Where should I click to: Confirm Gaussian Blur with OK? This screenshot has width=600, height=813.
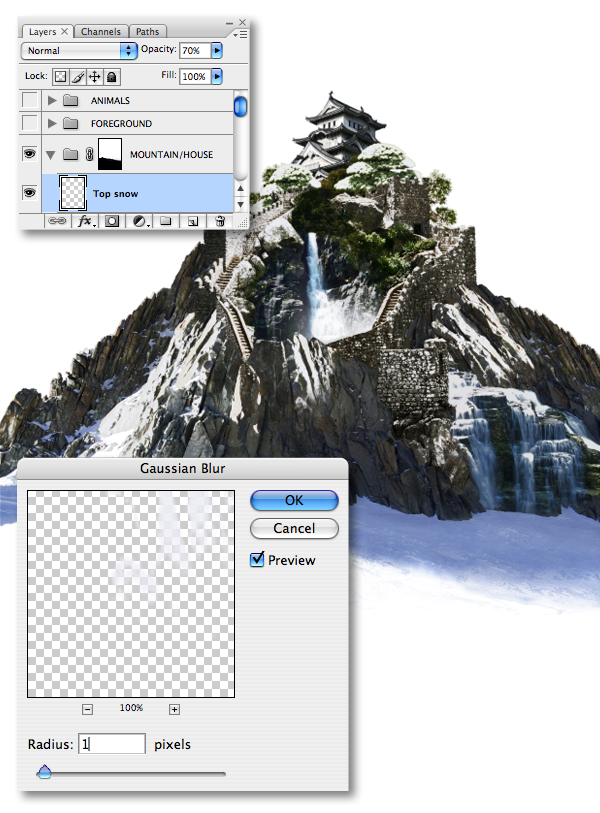[294, 500]
